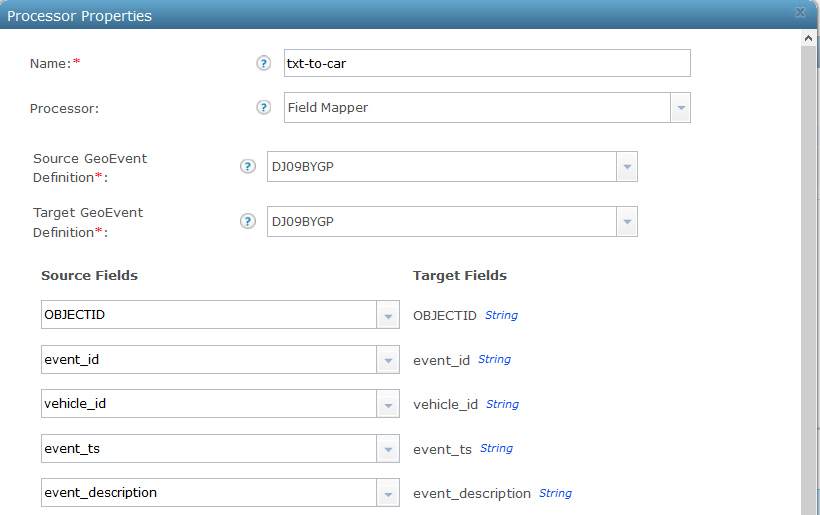
Task: Click the Field Mapper processor text box
Action: pyautogui.click(x=476, y=108)
